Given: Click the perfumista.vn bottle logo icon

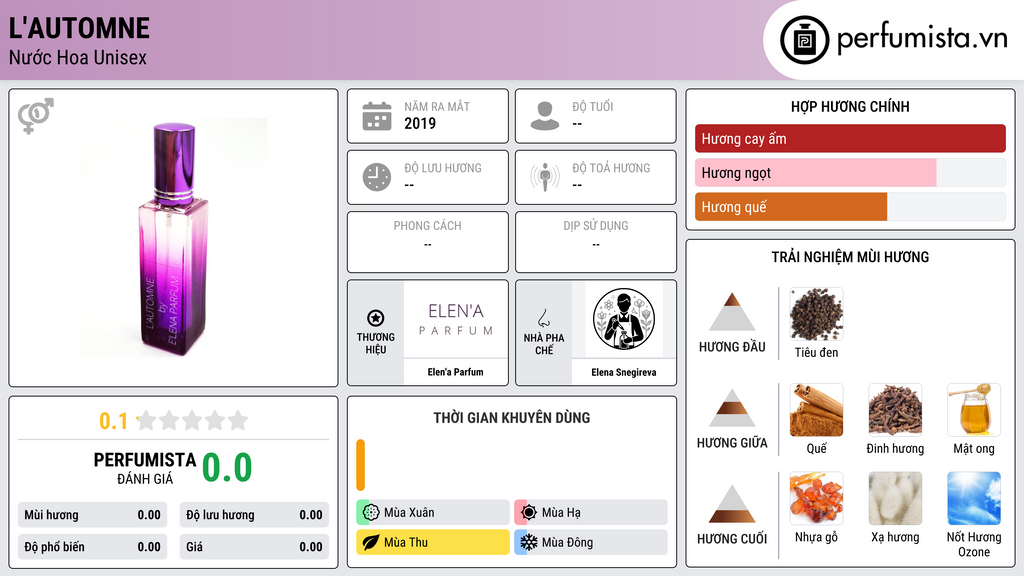Looking at the screenshot, I should (804, 40).
